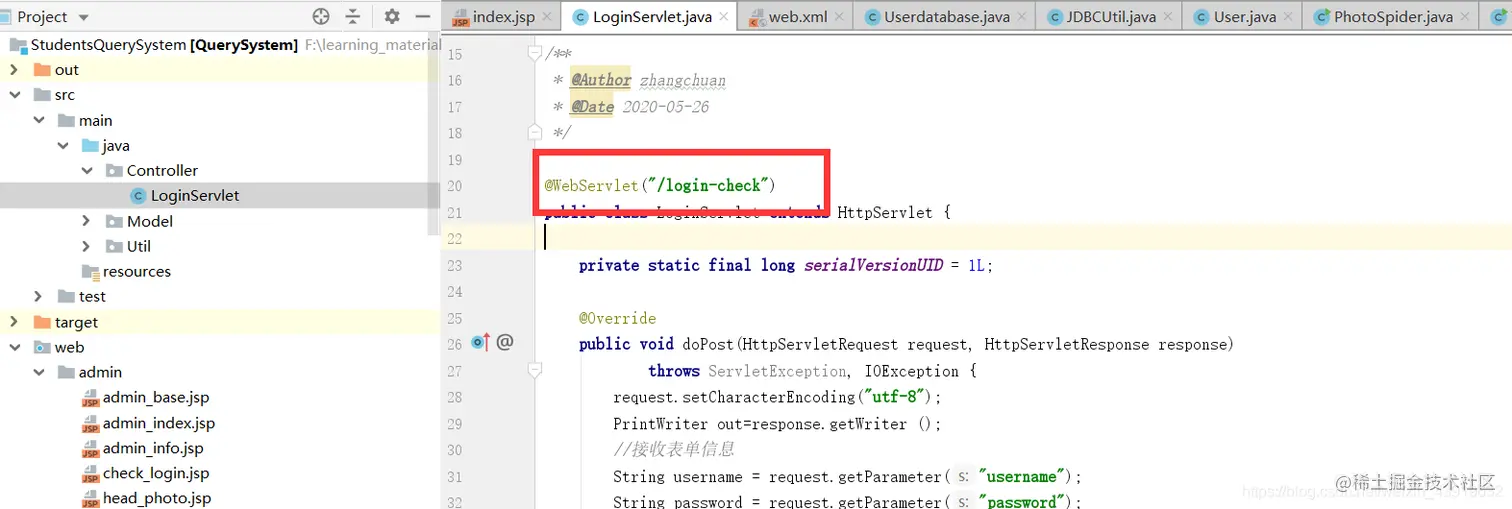Fold the Javadoc comment at line 15
The width and height of the screenshot is (1512, 509).
tap(535, 53)
